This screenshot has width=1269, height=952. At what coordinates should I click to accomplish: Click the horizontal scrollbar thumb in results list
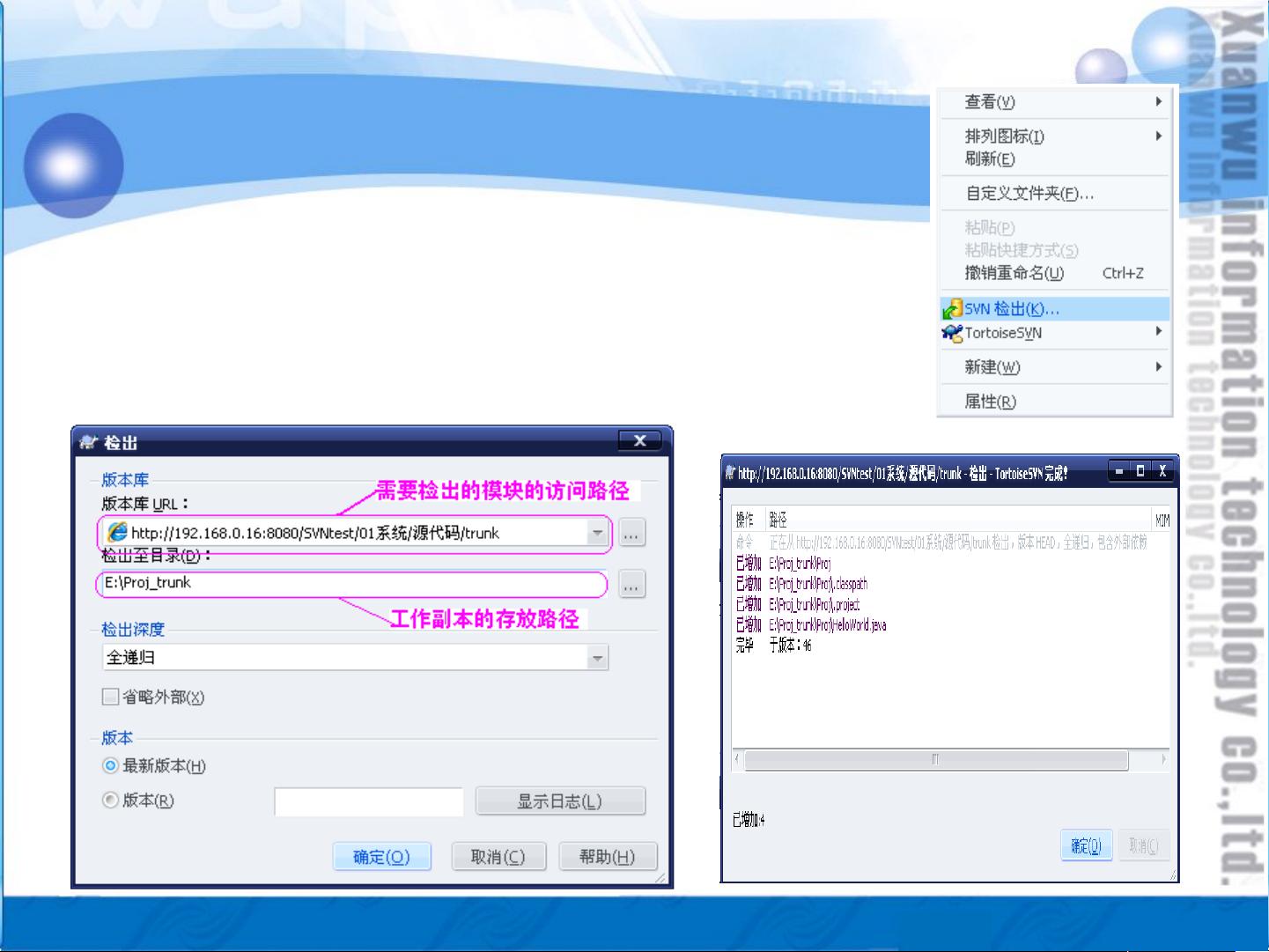tap(936, 760)
